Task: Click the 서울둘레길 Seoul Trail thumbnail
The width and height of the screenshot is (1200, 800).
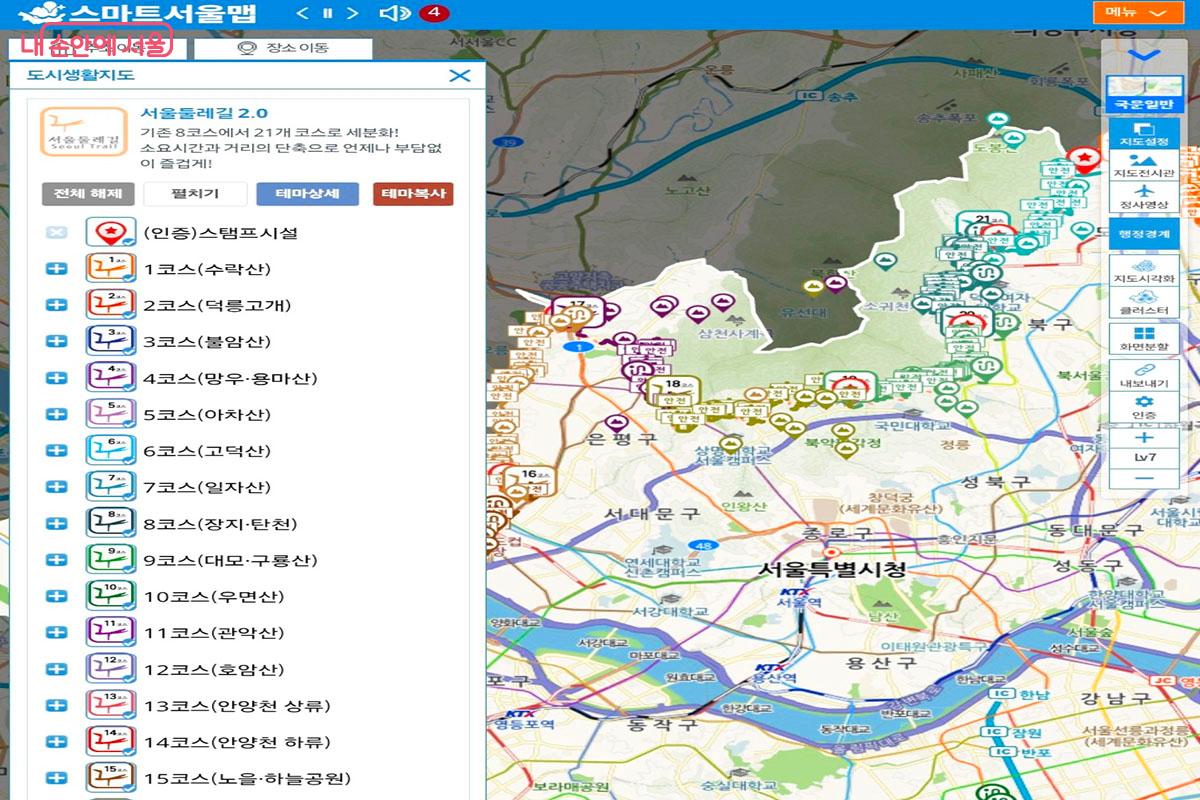Action: click(84, 131)
